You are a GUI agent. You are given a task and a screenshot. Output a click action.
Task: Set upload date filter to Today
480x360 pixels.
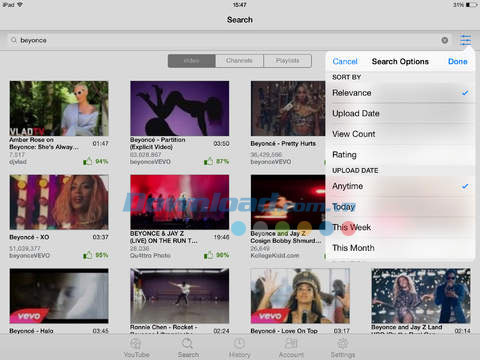coord(400,207)
